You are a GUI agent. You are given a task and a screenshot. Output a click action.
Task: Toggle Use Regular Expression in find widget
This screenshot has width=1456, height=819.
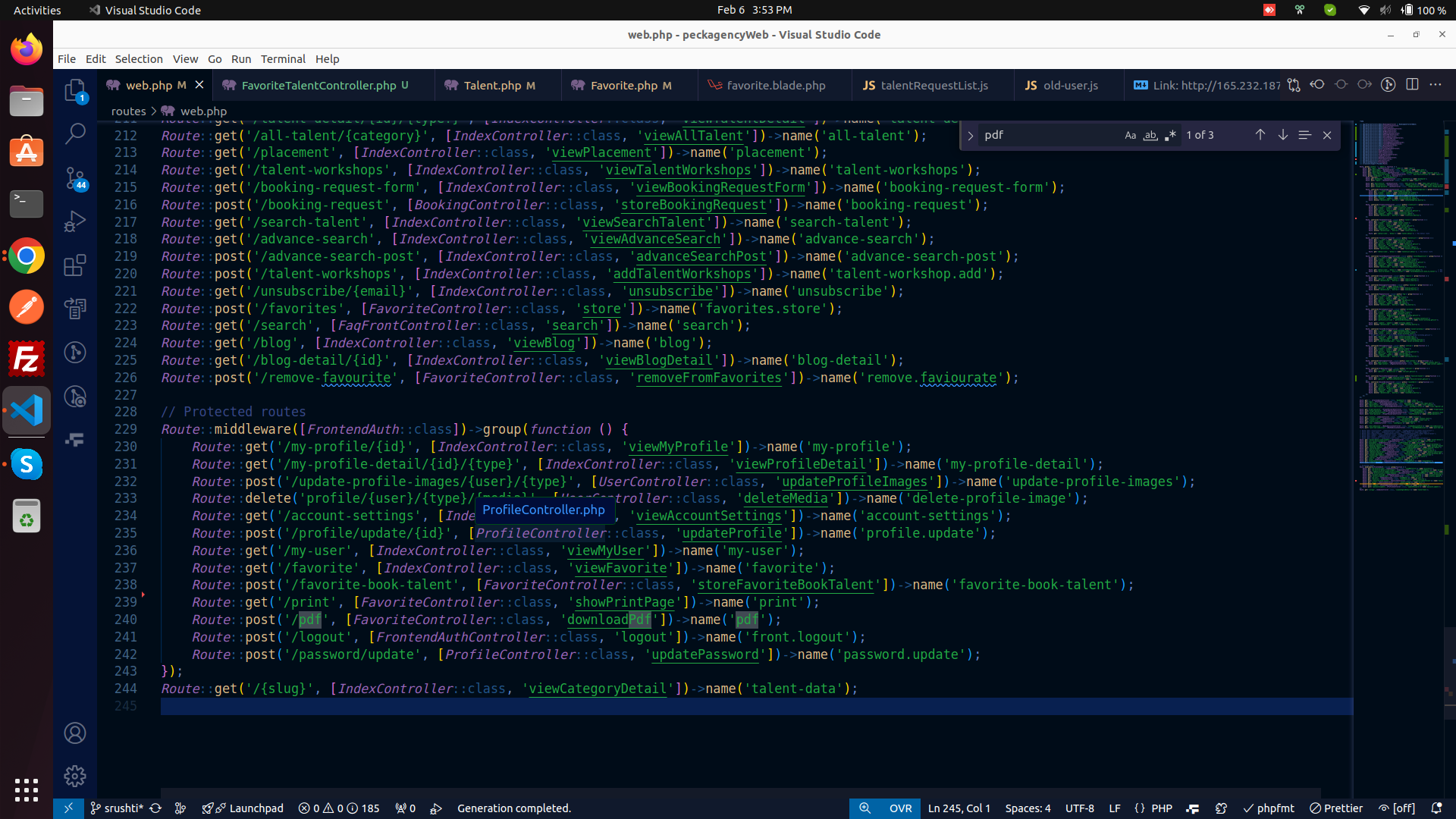[1170, 135]
